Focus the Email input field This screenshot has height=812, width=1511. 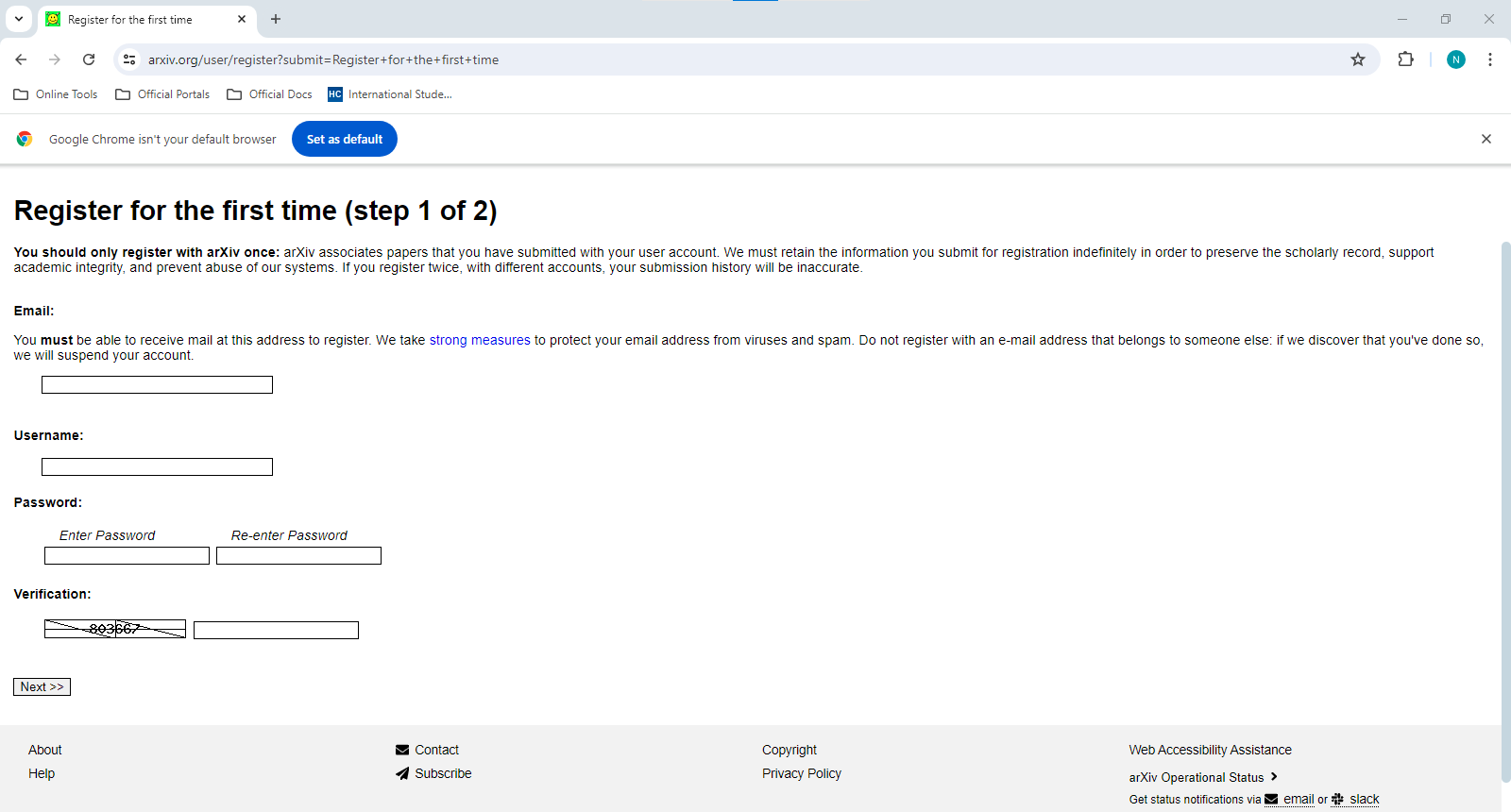click(157, 384)
